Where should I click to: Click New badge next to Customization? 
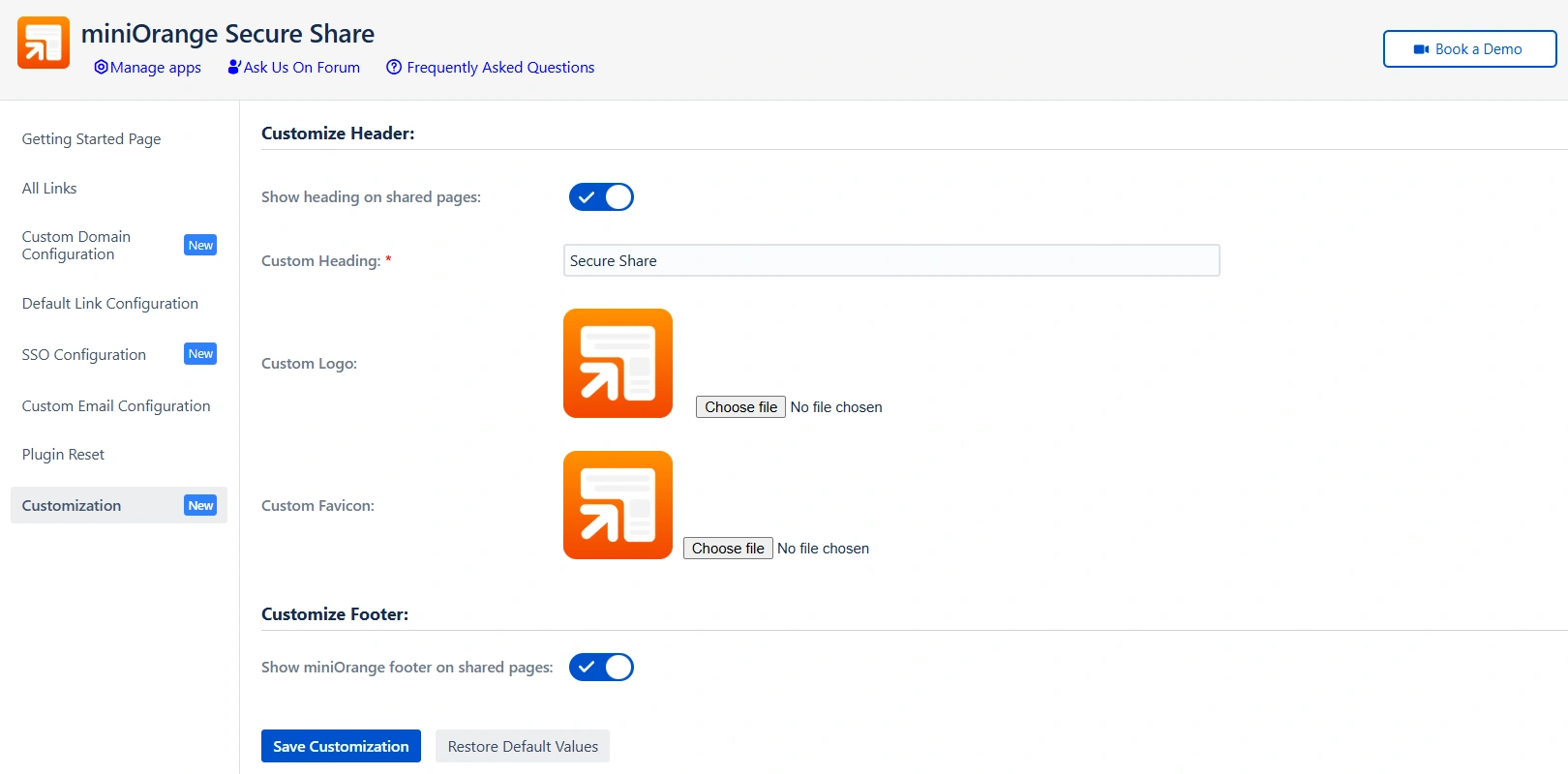200,505
